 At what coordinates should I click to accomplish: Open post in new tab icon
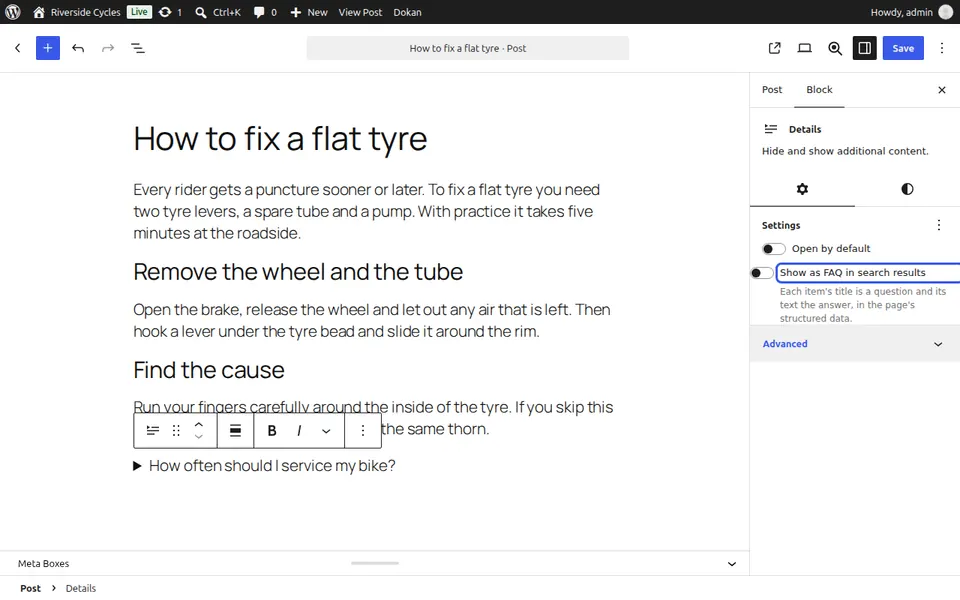point(774,48)
